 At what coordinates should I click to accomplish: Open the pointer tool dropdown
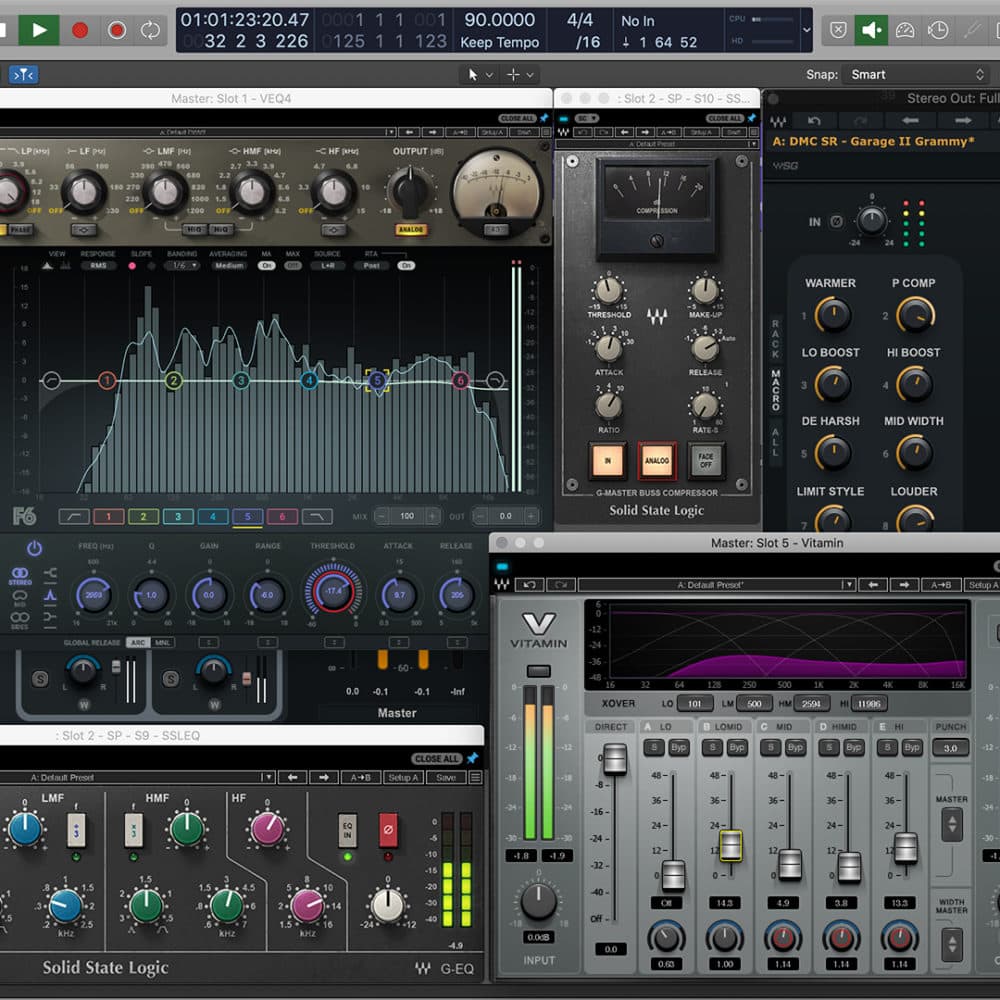[x=480, y=75]
